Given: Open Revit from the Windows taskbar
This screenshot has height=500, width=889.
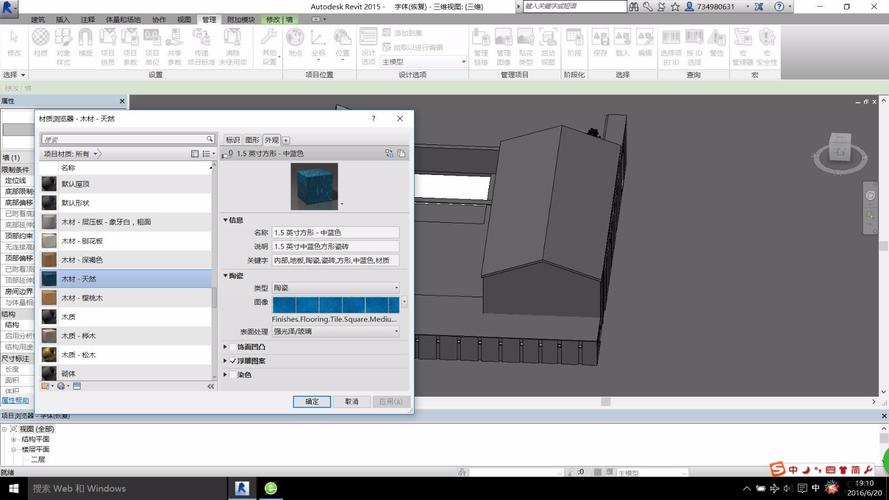Looking at the screenshot, I should 241,488.
